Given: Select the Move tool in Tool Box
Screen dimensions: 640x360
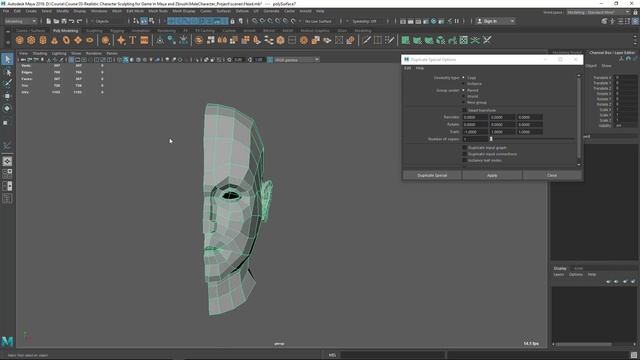Looking at the screenshot, I should coord(7,96).
